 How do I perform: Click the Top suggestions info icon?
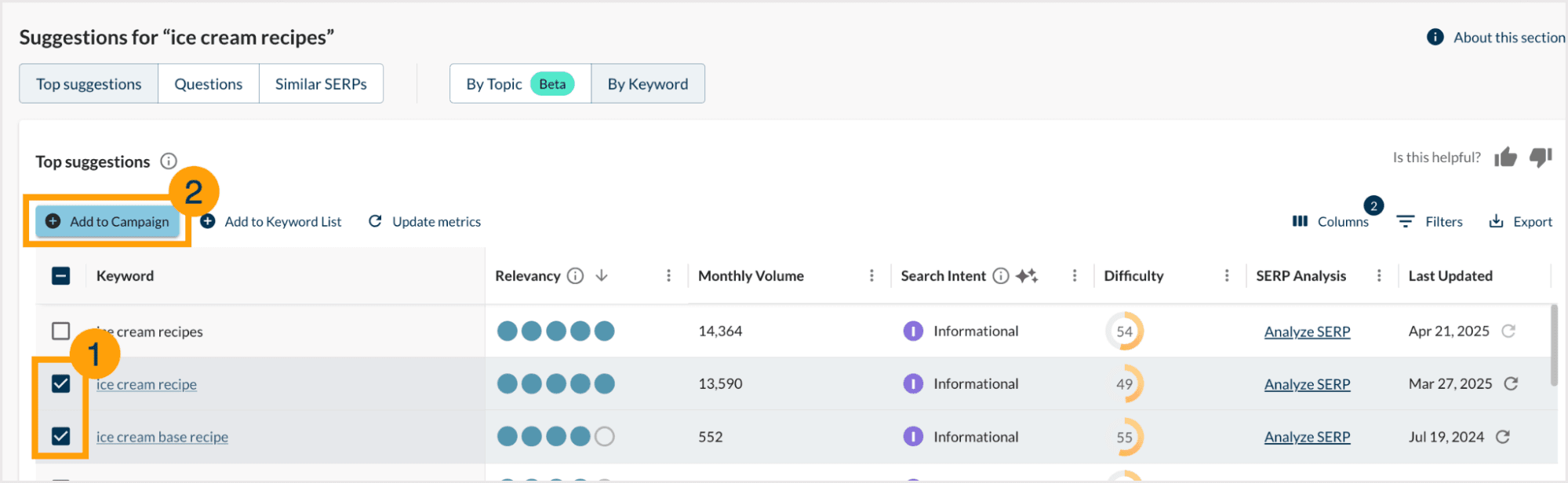click(169, 162)
